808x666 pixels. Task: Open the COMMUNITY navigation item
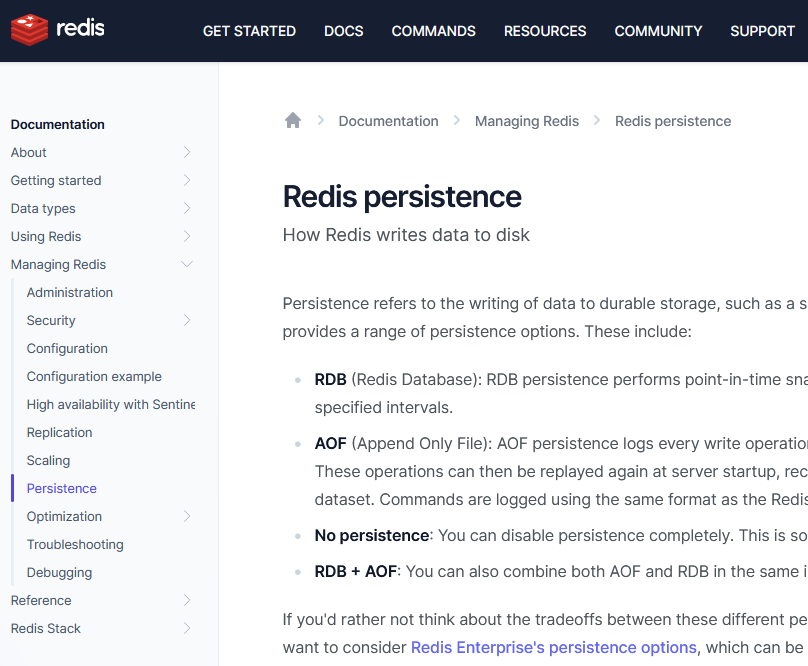click(658, 31)
